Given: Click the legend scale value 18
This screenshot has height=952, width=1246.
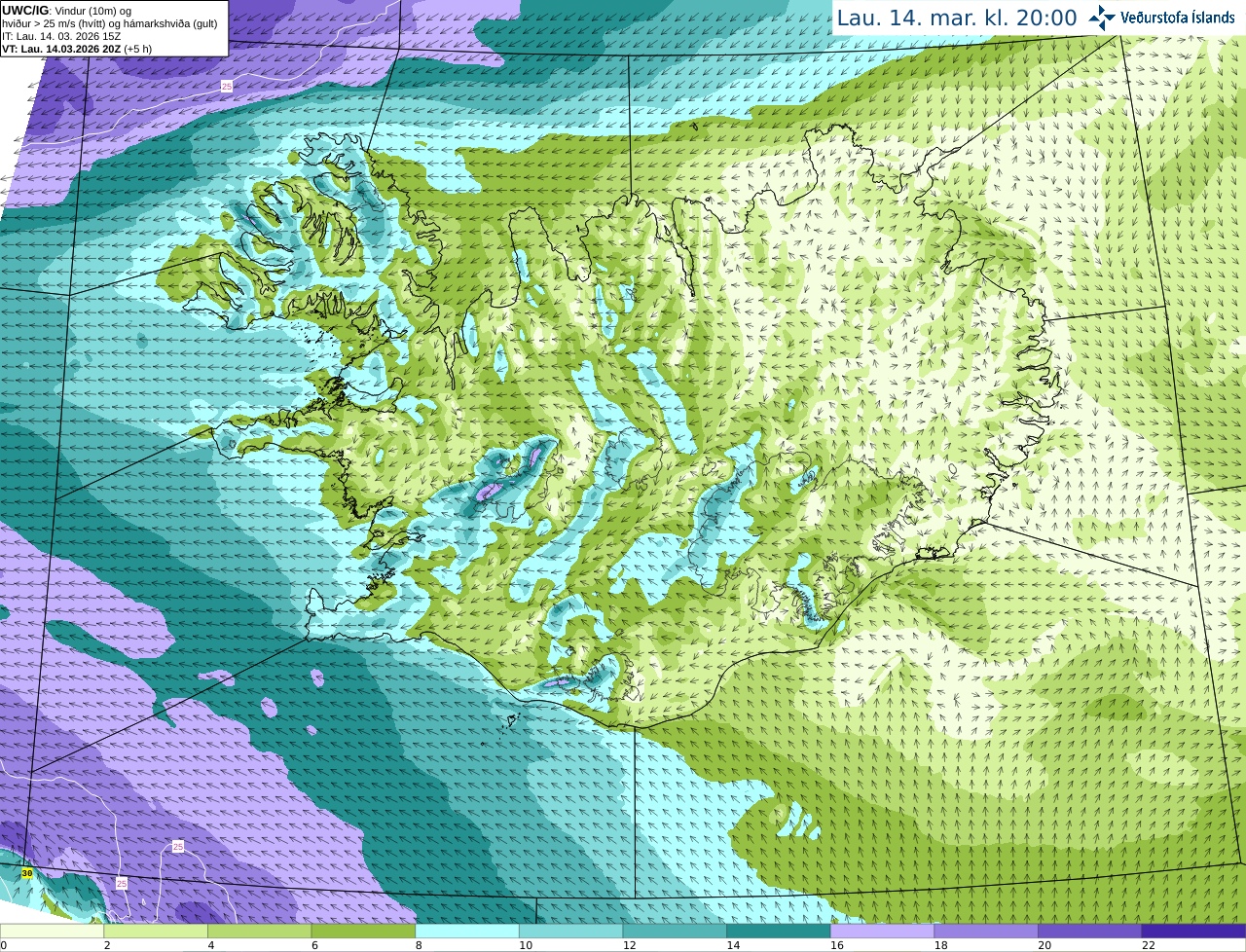Looking at the screenshot, I should pos(940,945).
